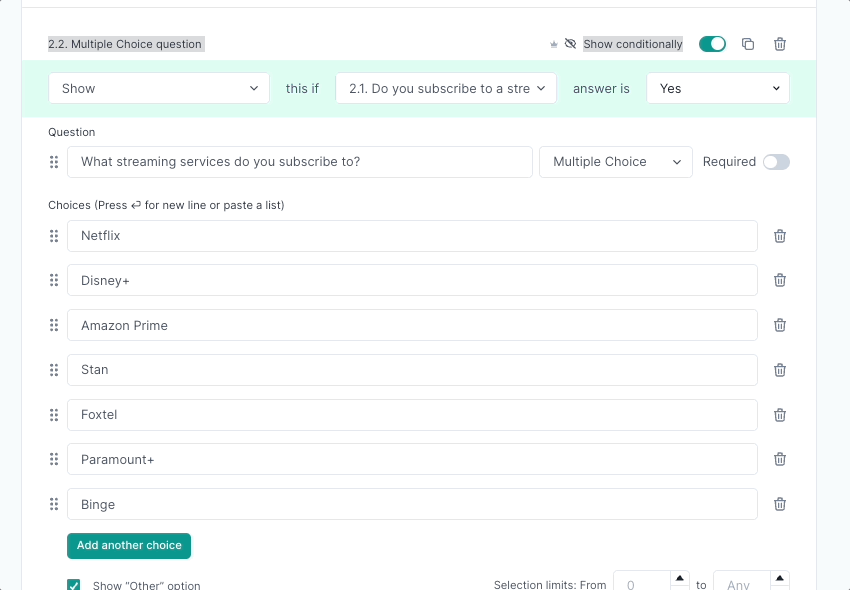This screenshot has height=590, width=850.
Task: Click the selection limits Any input
Action: (x=742, y=583)
